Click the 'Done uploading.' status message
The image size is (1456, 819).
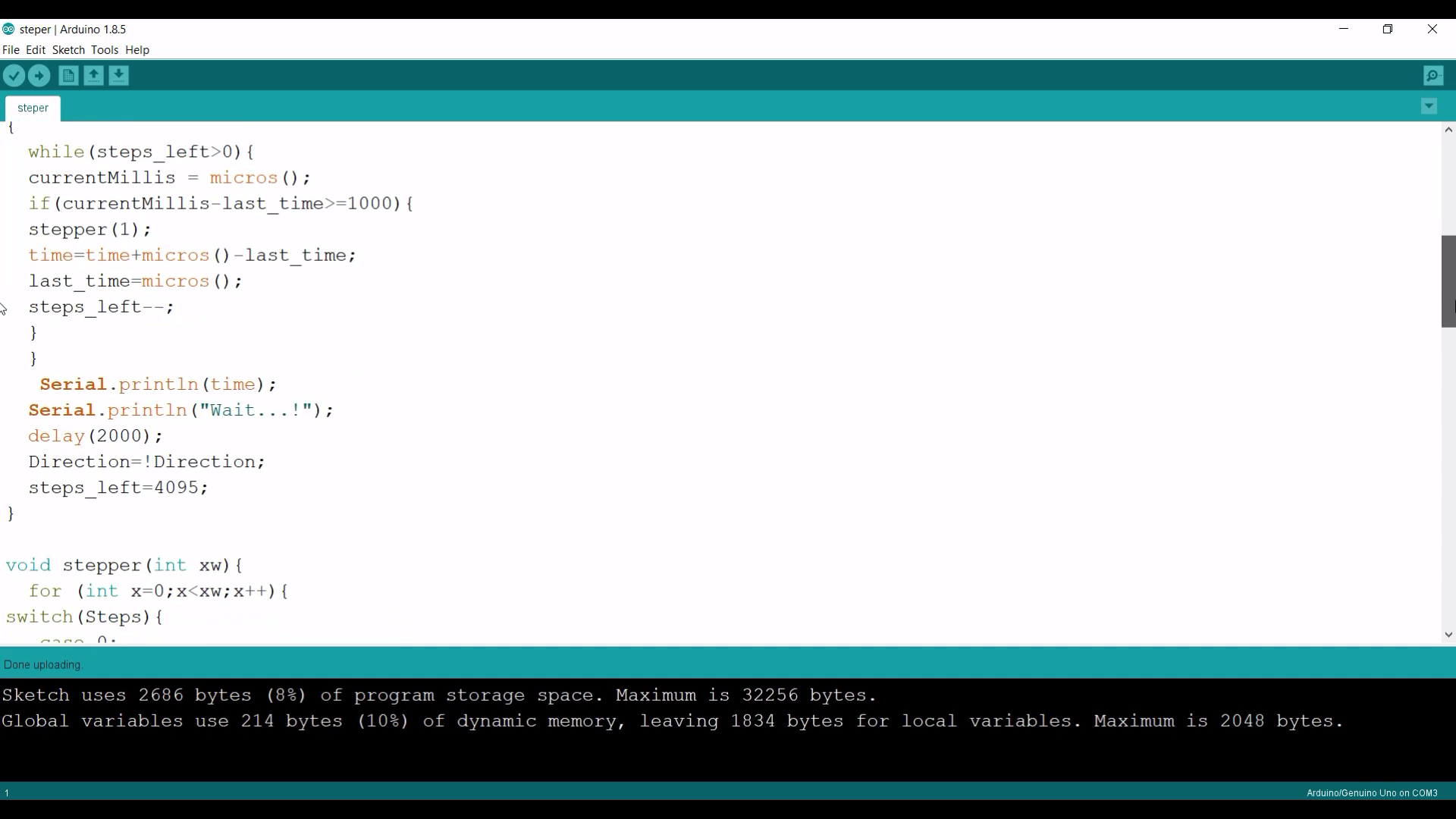(43, 665)
